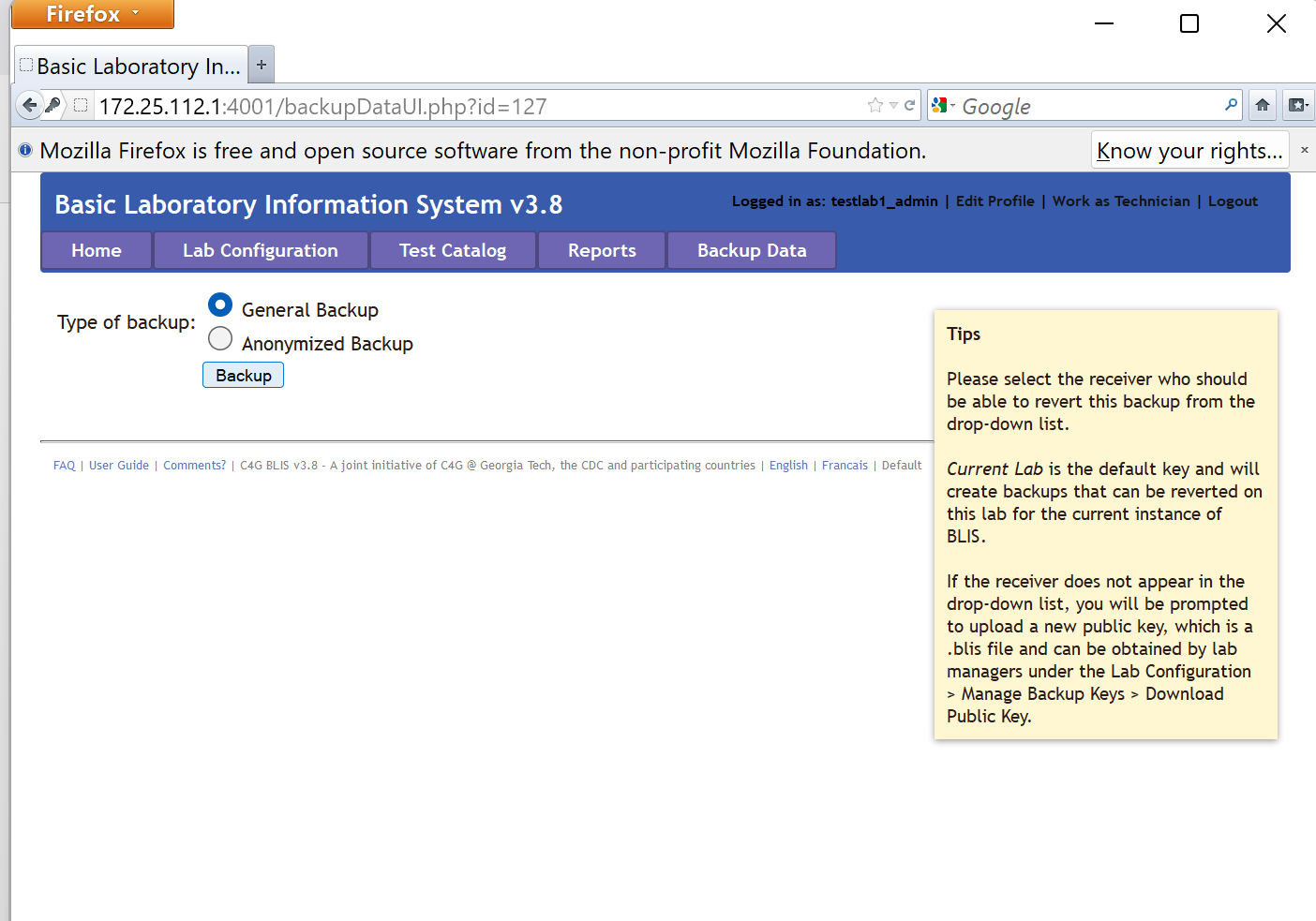Image resolution: width=1316 pixels, height=921 pixels.
Task: Open the Home menu
Action: pos(97,250)
